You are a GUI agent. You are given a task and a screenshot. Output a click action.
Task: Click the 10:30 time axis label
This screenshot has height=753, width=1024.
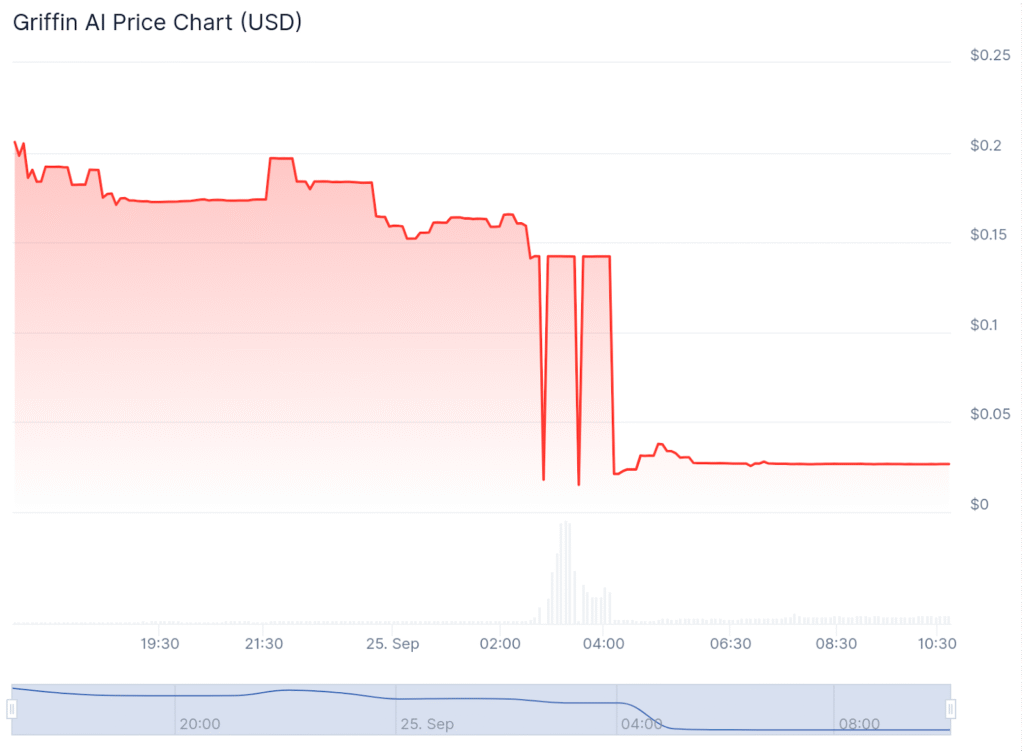click(x=938, y=643)
